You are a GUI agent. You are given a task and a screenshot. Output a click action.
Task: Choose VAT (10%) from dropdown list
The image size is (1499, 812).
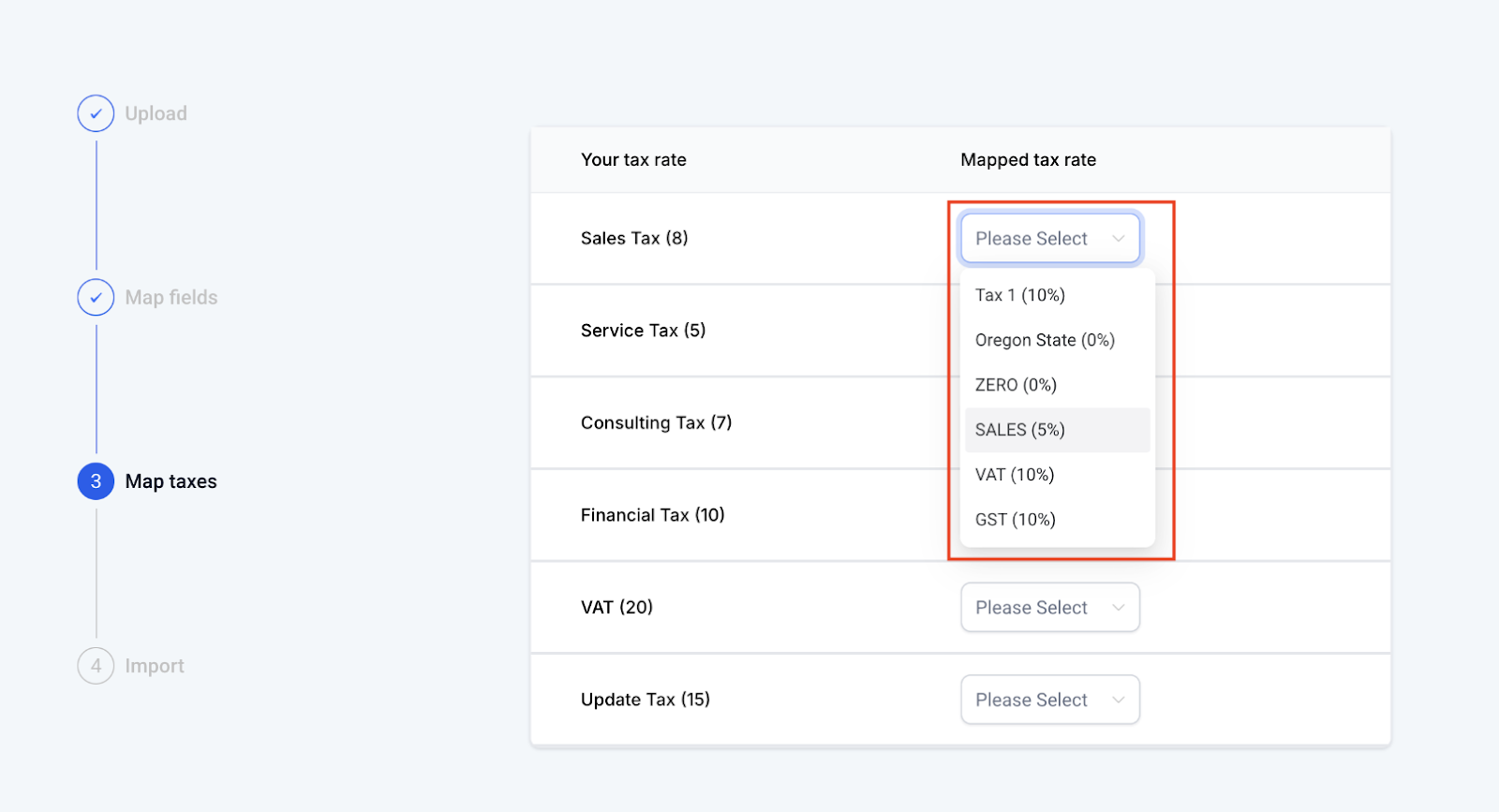[x=1015, y=475]
